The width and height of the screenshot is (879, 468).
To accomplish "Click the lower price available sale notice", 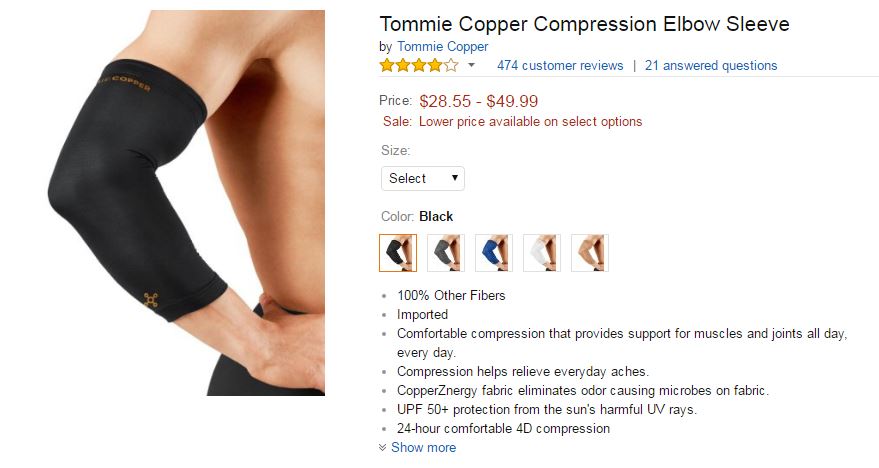I will tap(530, 122).
